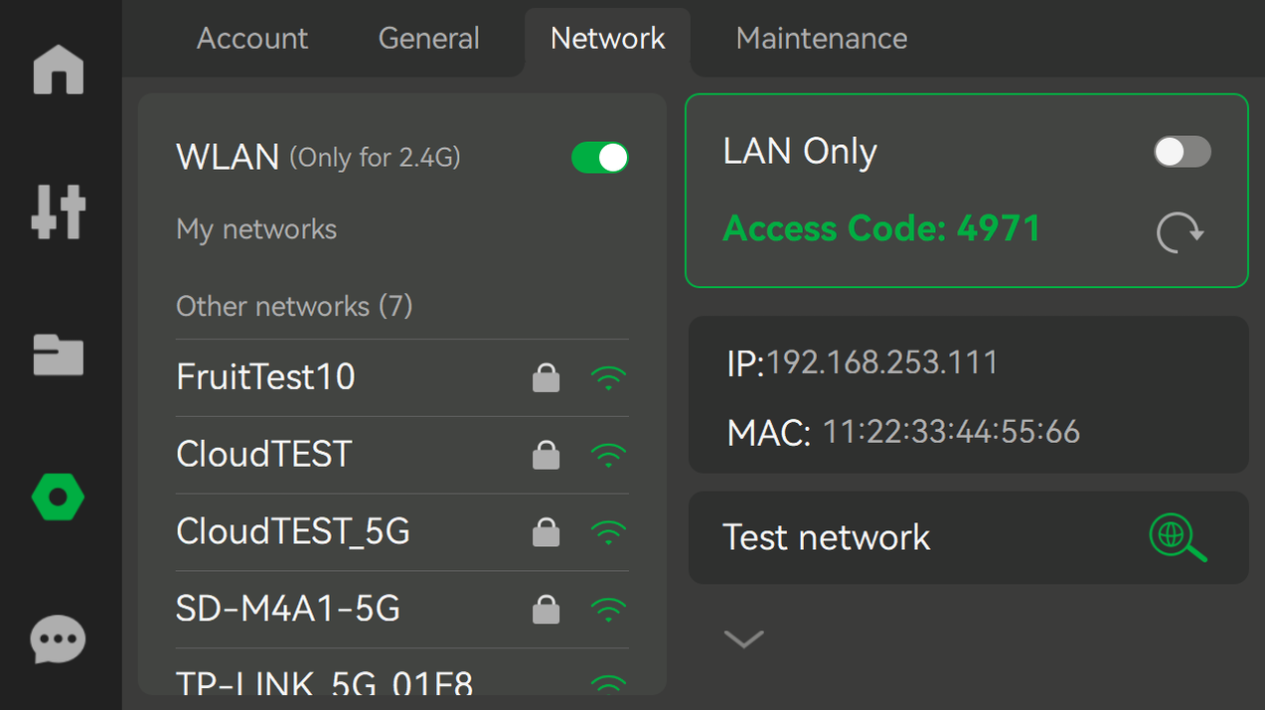Open the controls sliders icon in sidebar
The height and width of the screenshot is (710, 1265).
(58, 212)
